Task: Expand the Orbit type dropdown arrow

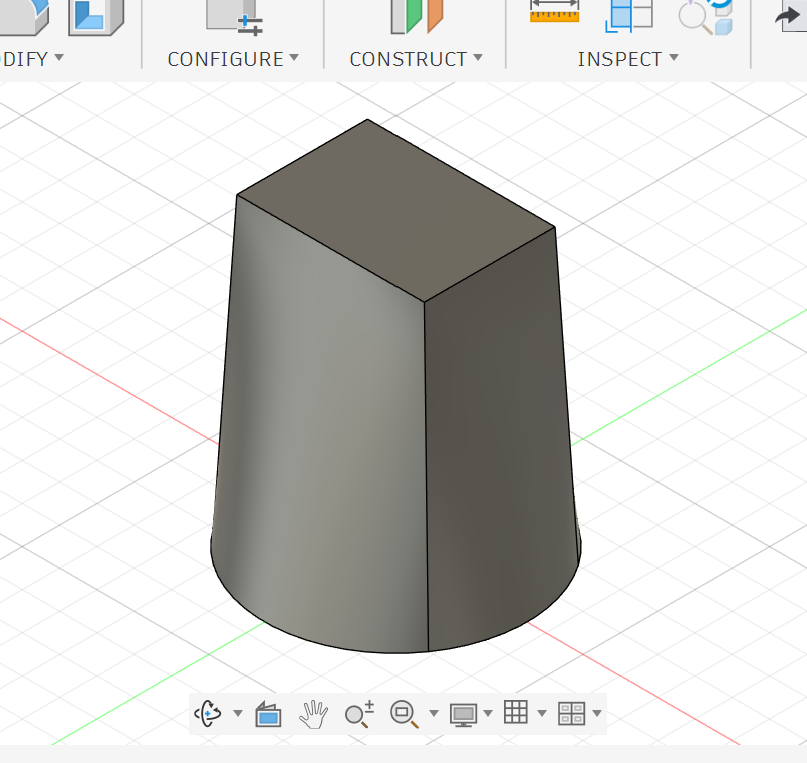Action: pyautogui.click(x=238, y=713)
